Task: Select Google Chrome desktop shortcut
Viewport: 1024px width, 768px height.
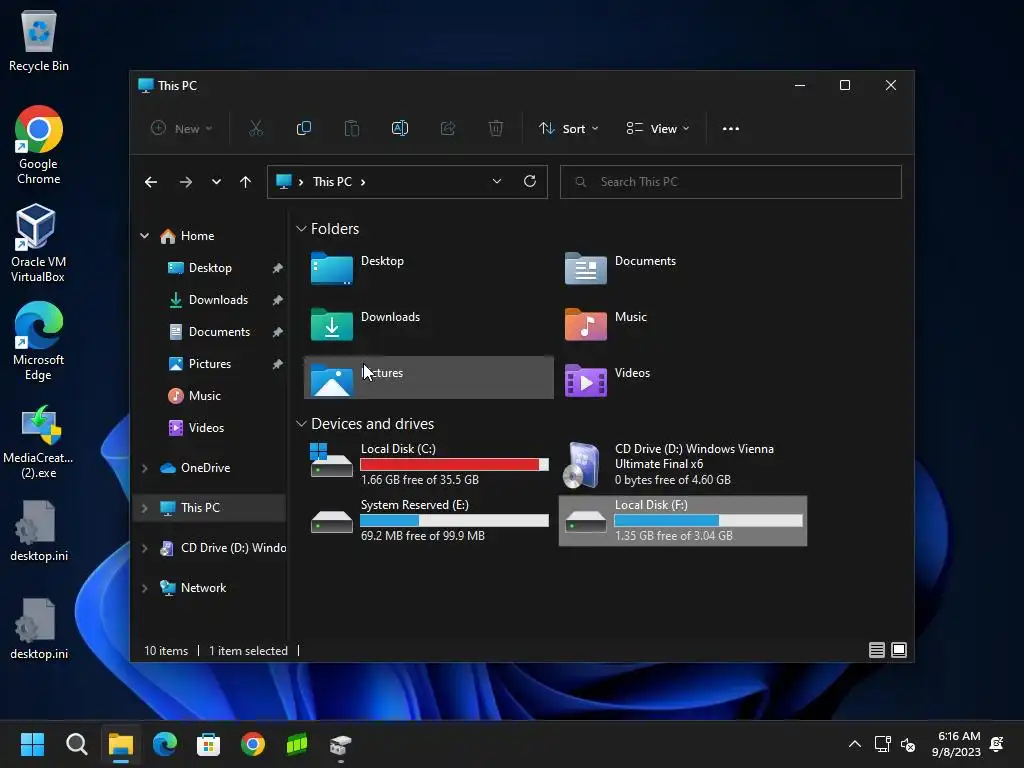Action: click(x=39, y=145)
